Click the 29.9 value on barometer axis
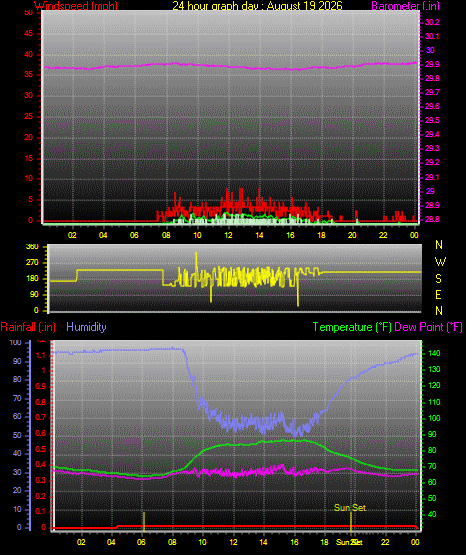The width and height of the screenshot is (466, 555). click(432, 64)
